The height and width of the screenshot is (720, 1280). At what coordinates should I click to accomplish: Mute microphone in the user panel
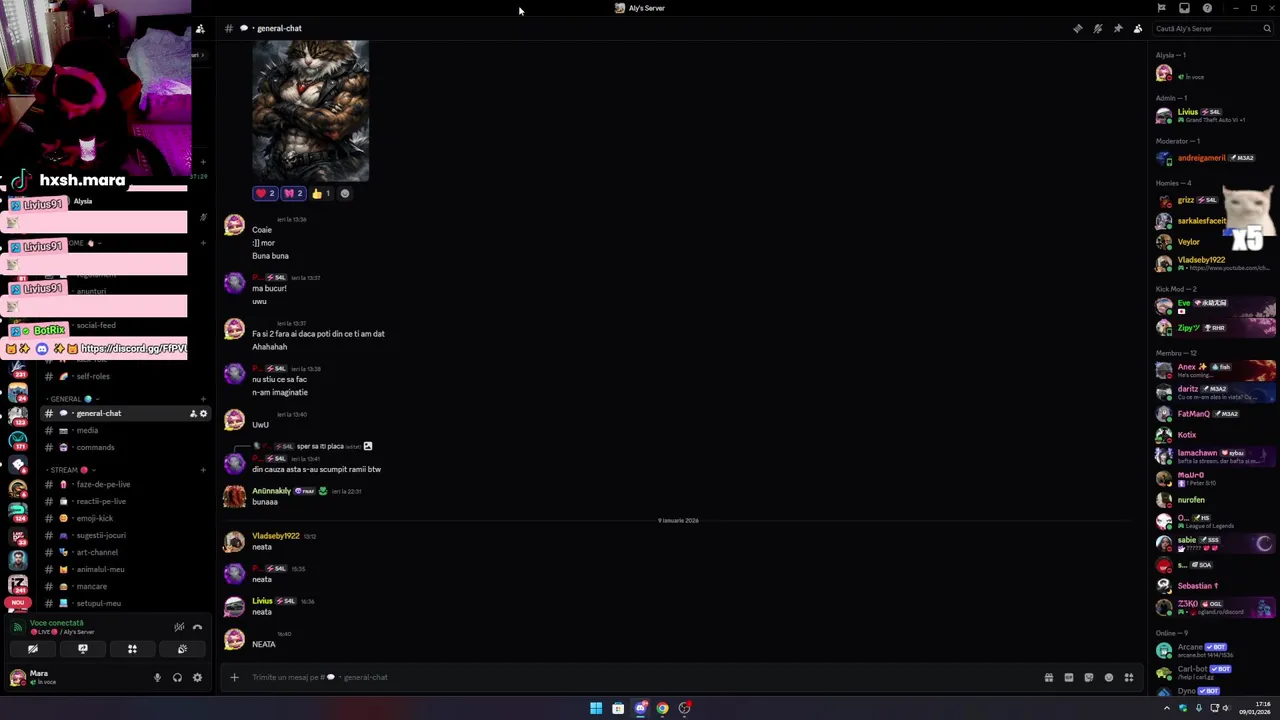pos(157,677)
